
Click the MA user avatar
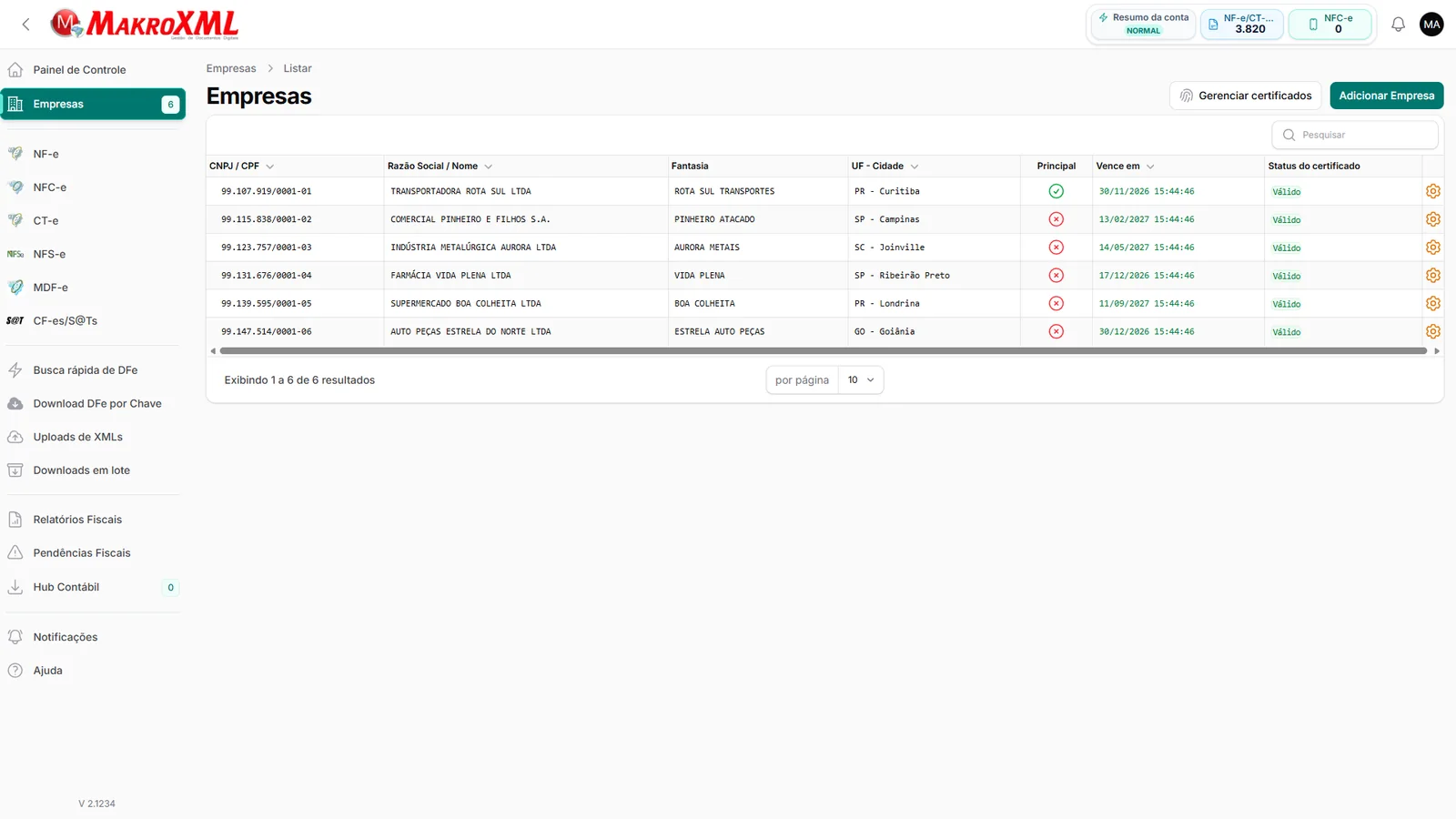pyautogui.click(x=1431, y=25)
